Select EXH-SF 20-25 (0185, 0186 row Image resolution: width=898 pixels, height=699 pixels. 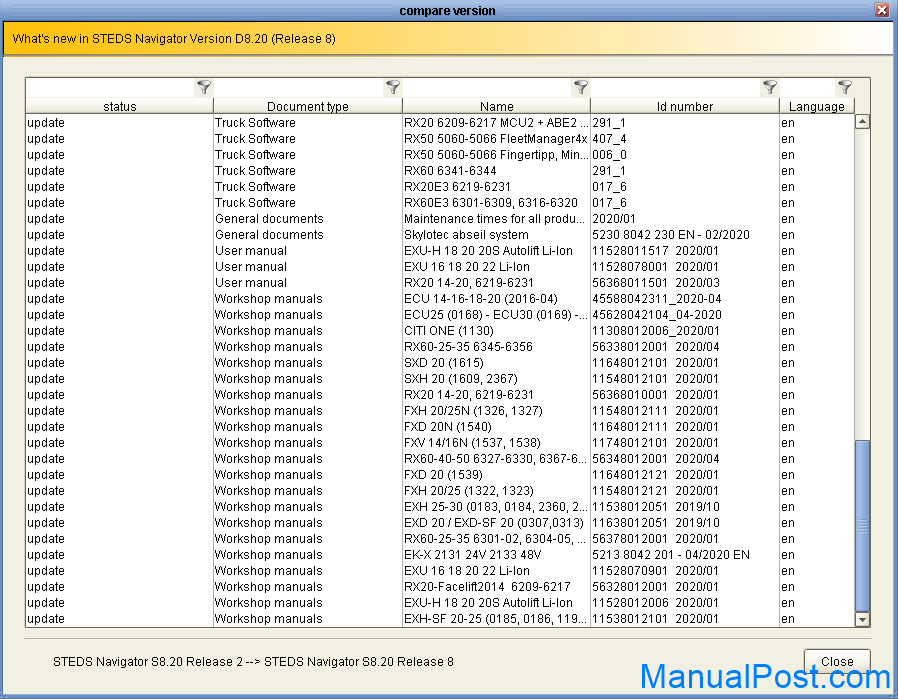click(440, 619)
